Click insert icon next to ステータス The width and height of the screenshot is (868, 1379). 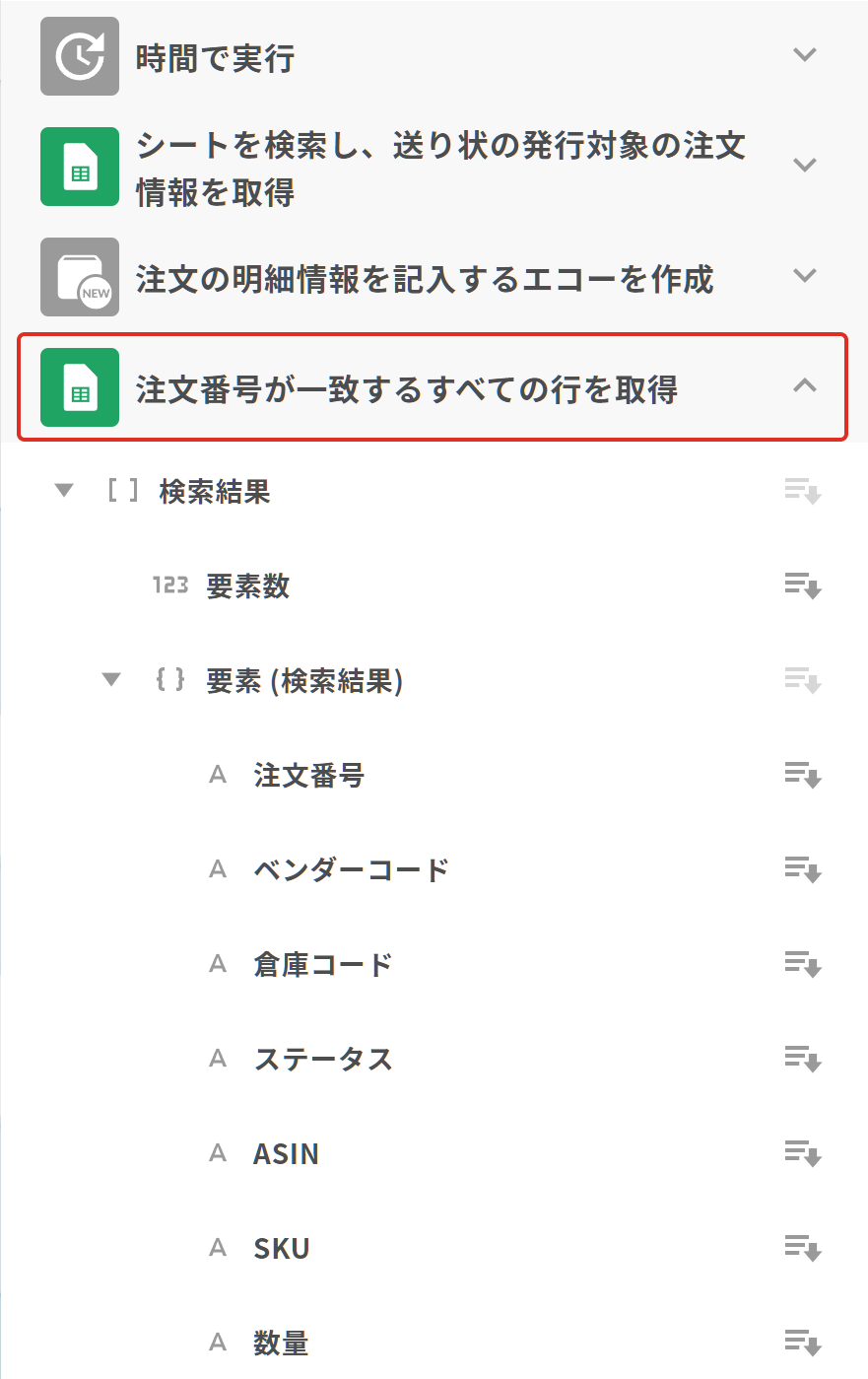(803, 1059)
